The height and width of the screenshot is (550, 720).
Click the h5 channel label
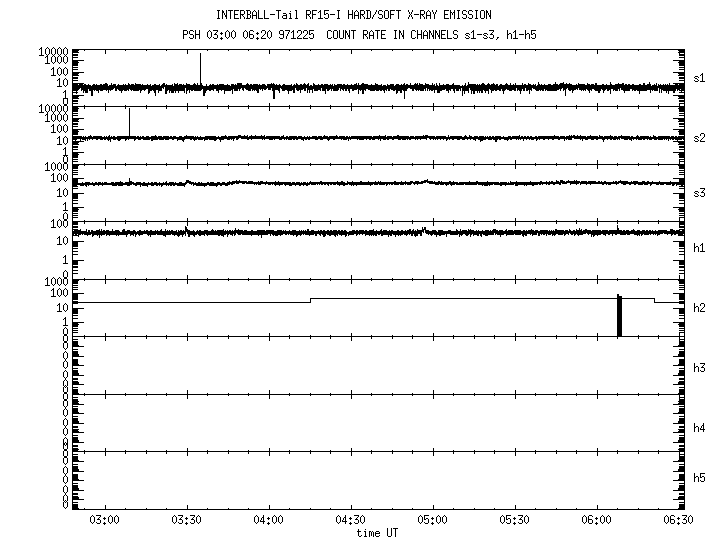pos(701,478)
